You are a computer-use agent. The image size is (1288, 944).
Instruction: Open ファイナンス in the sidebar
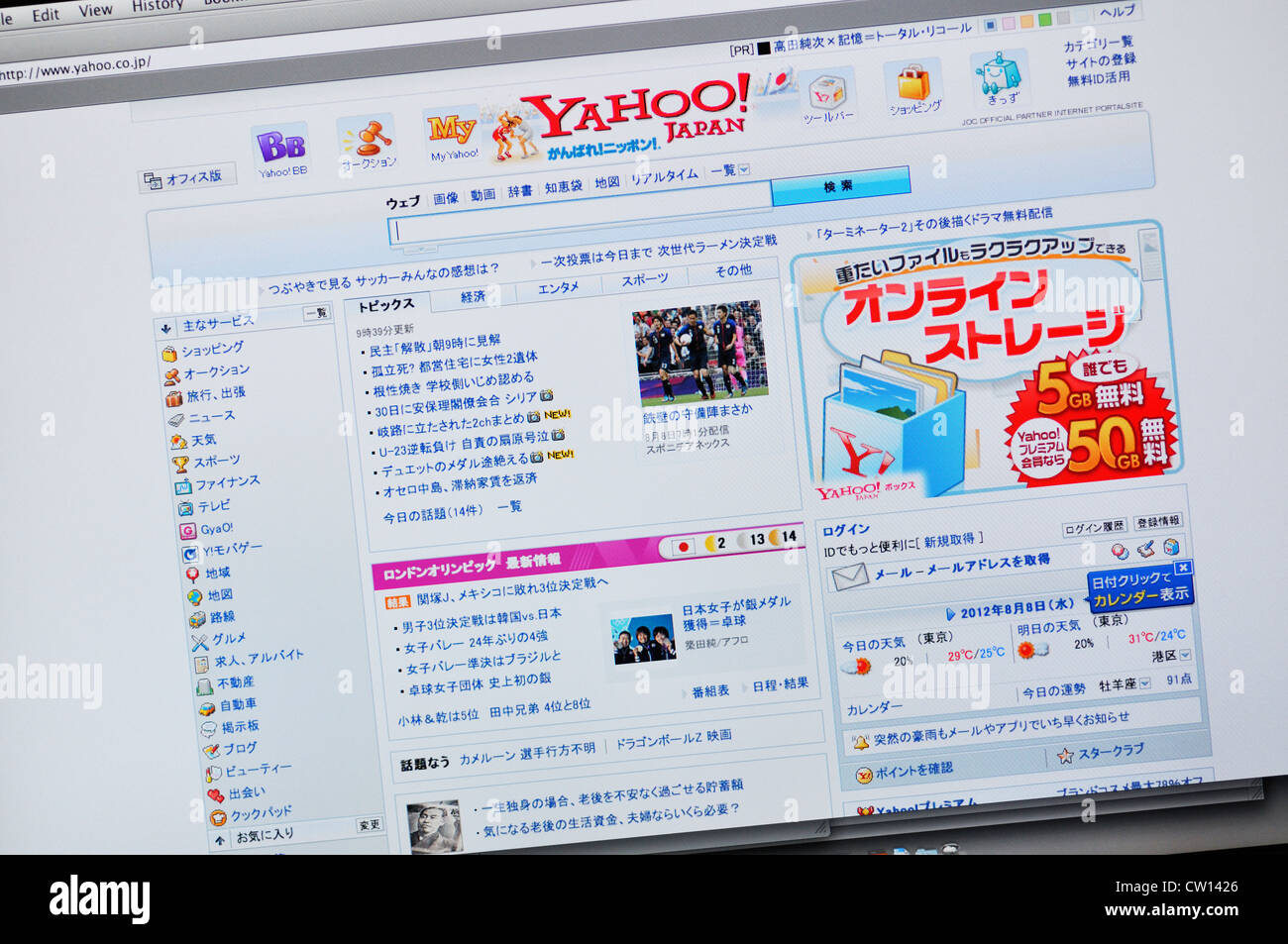click(x=217, y=484)
